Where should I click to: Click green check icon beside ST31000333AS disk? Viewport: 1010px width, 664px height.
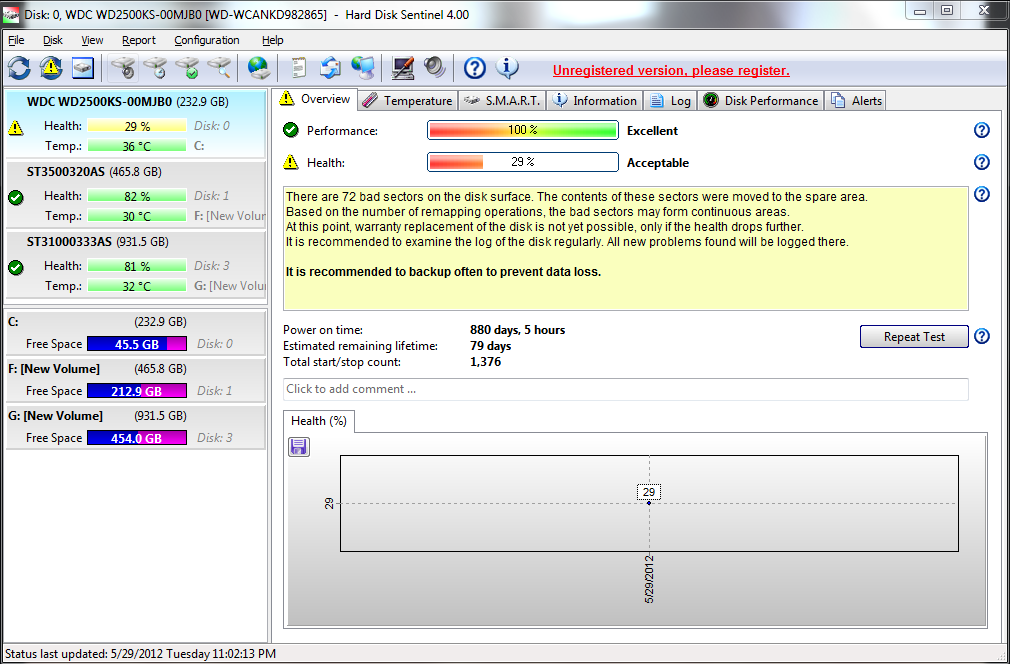pyautogui.click(x=16, y=268)
